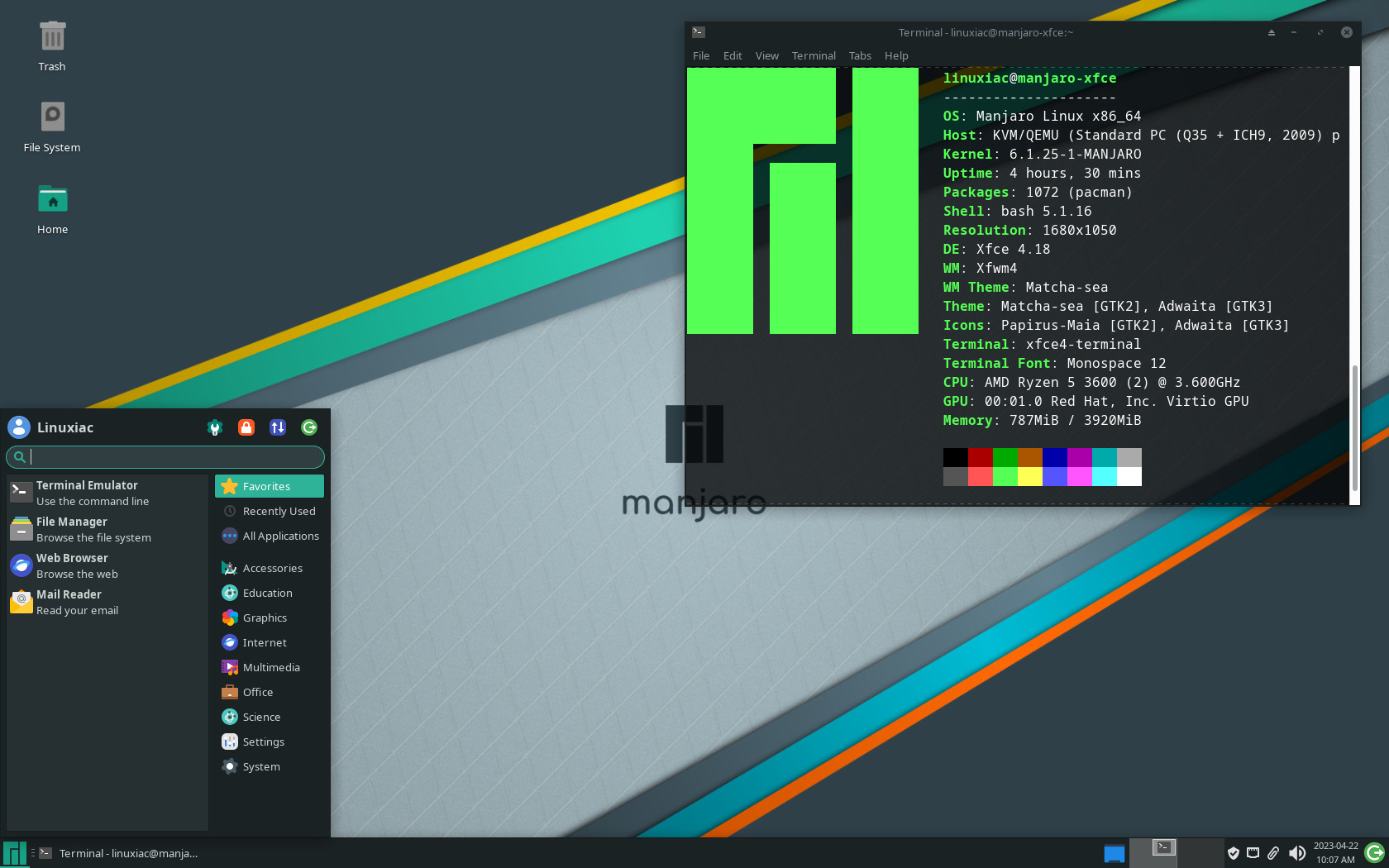Click the linuxiac@manjaro-xfce heading in the terminal
The width and height of the screenshot is (1389, 868).
click(x=1029, y=78)
